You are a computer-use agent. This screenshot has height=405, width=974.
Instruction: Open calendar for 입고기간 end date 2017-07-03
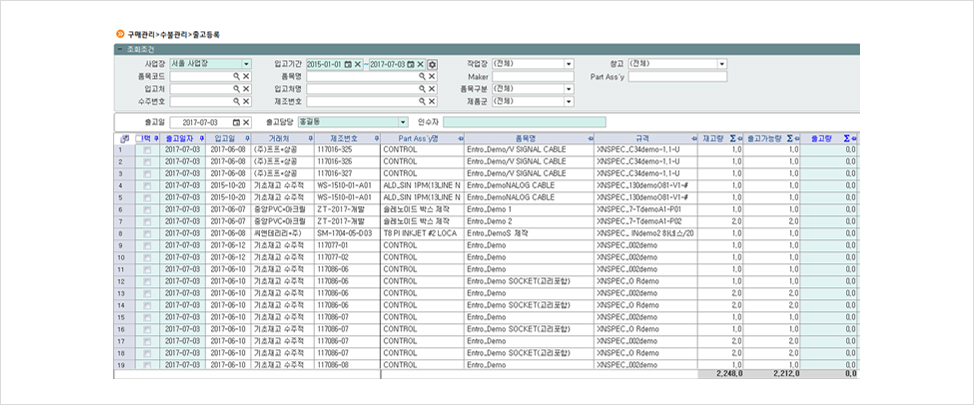point(411,64)
